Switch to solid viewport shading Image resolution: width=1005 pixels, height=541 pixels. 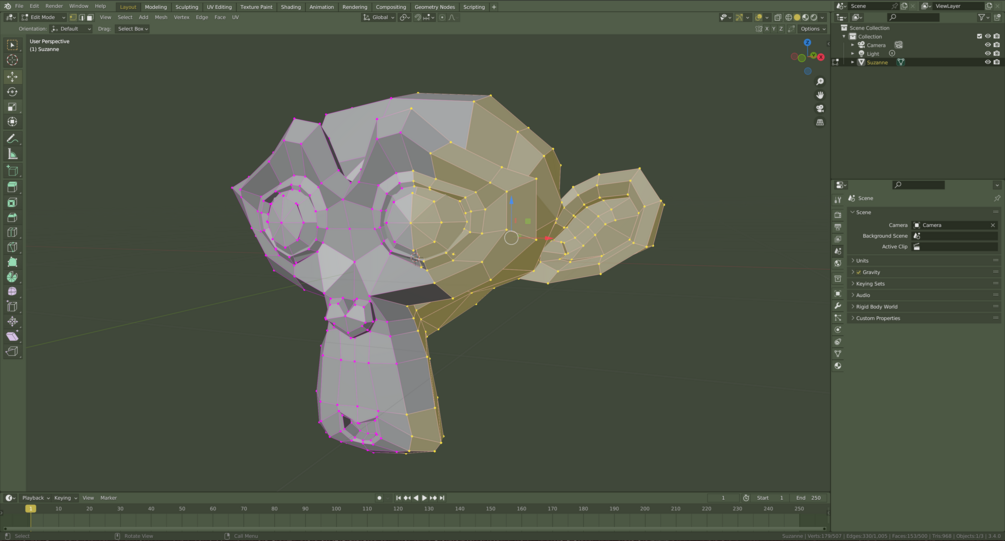point(797,17)
